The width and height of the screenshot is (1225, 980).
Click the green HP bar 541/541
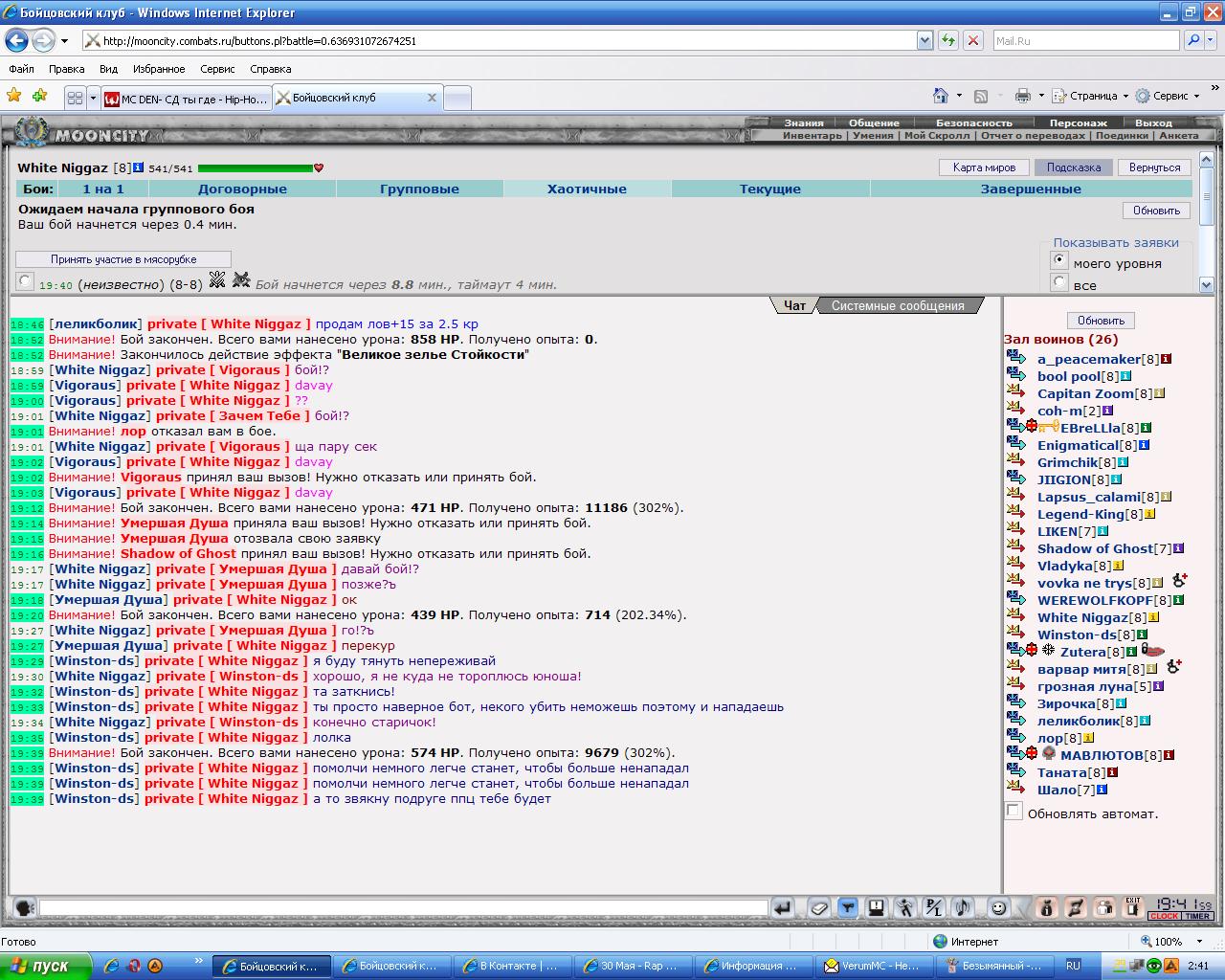[x=256, y=168]
